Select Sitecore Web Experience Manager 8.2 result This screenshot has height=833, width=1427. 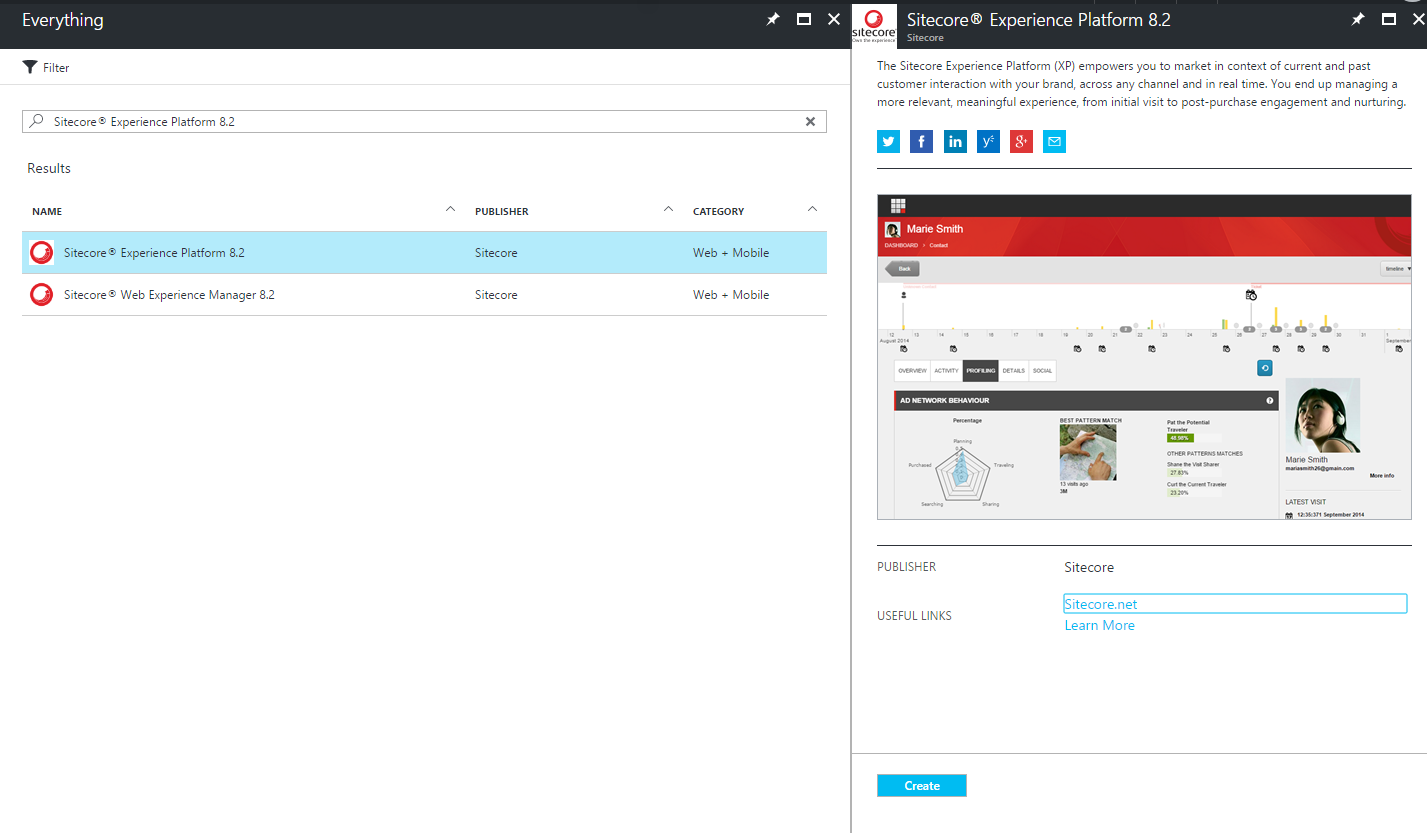(x=424, y=295)
